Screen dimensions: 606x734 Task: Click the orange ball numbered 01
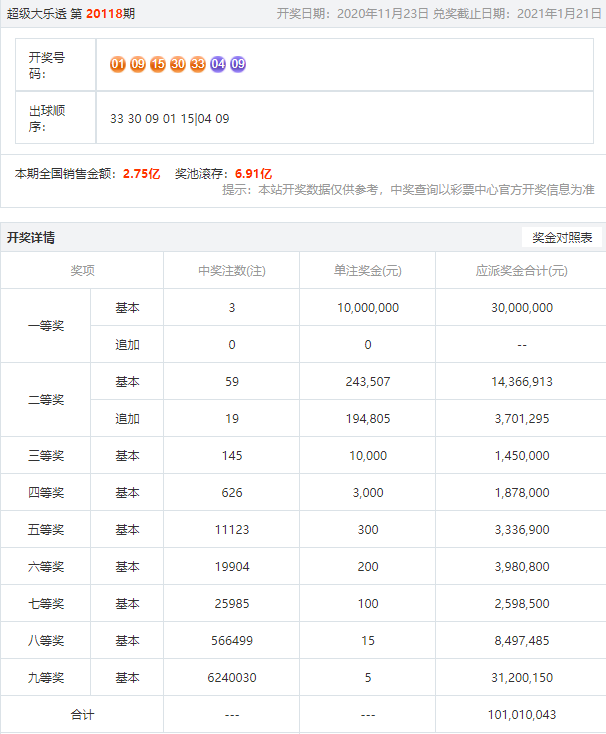pyautogui.click(x=118, y=64)
